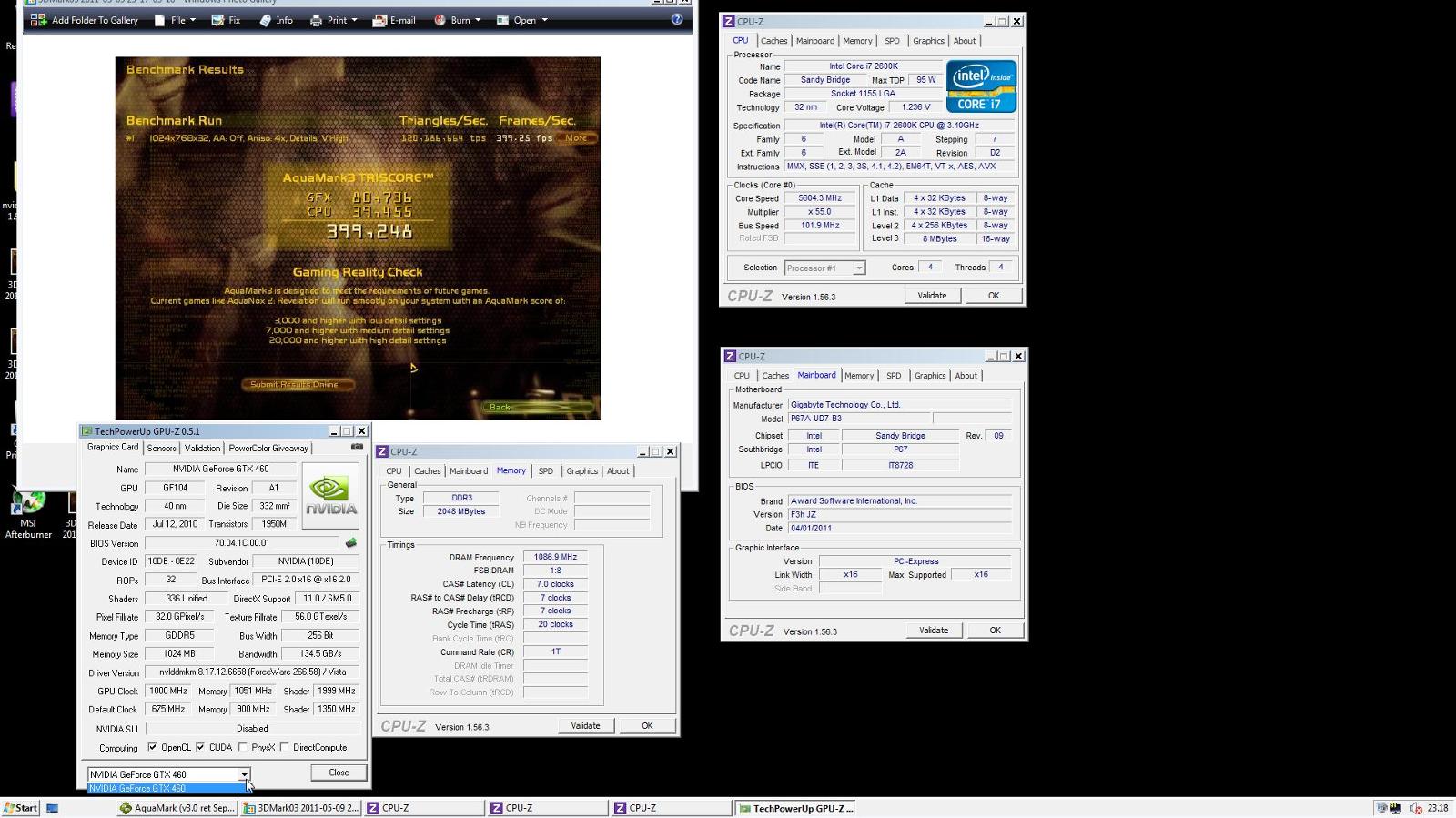Open the SPD tab in the Memory CPU-Z window
Screen dimensions: 1456x818
point(545,471)
